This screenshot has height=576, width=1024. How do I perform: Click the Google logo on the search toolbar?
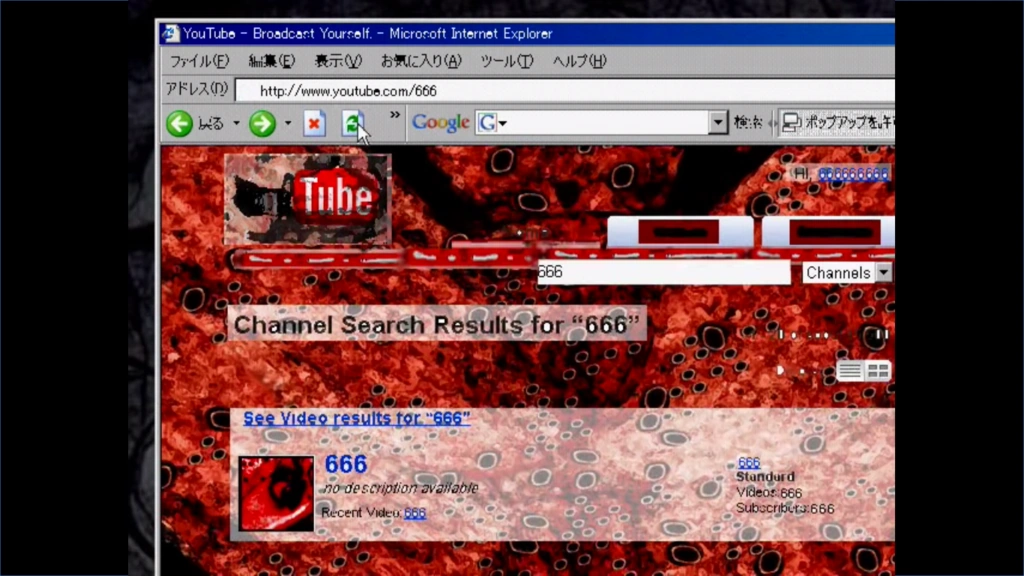439,121
